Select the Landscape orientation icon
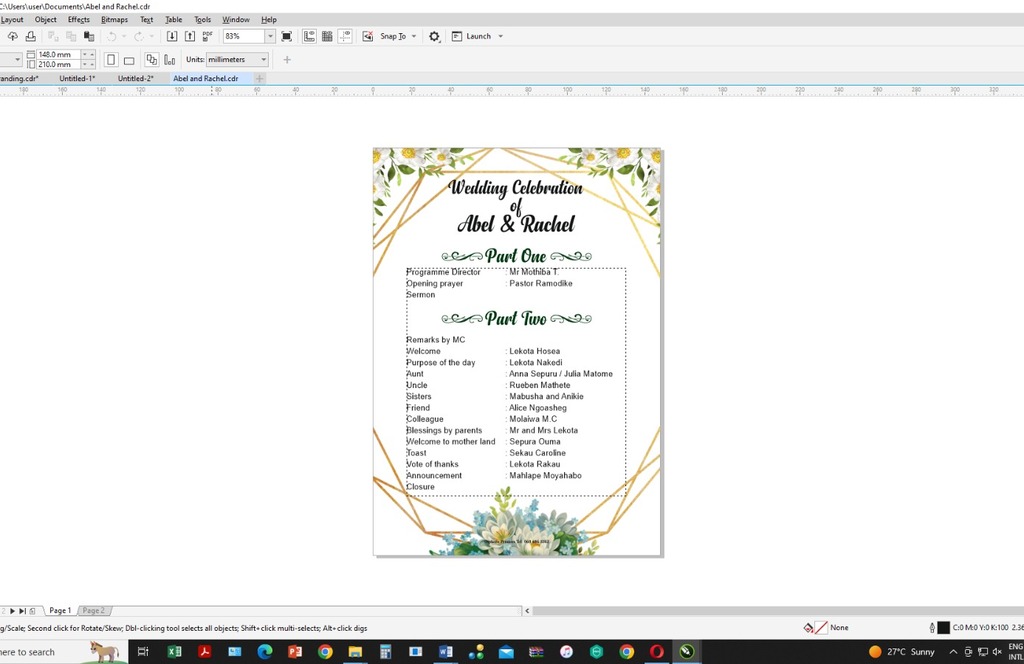Viewport: 1024px width, 664px height. (129, 60)
